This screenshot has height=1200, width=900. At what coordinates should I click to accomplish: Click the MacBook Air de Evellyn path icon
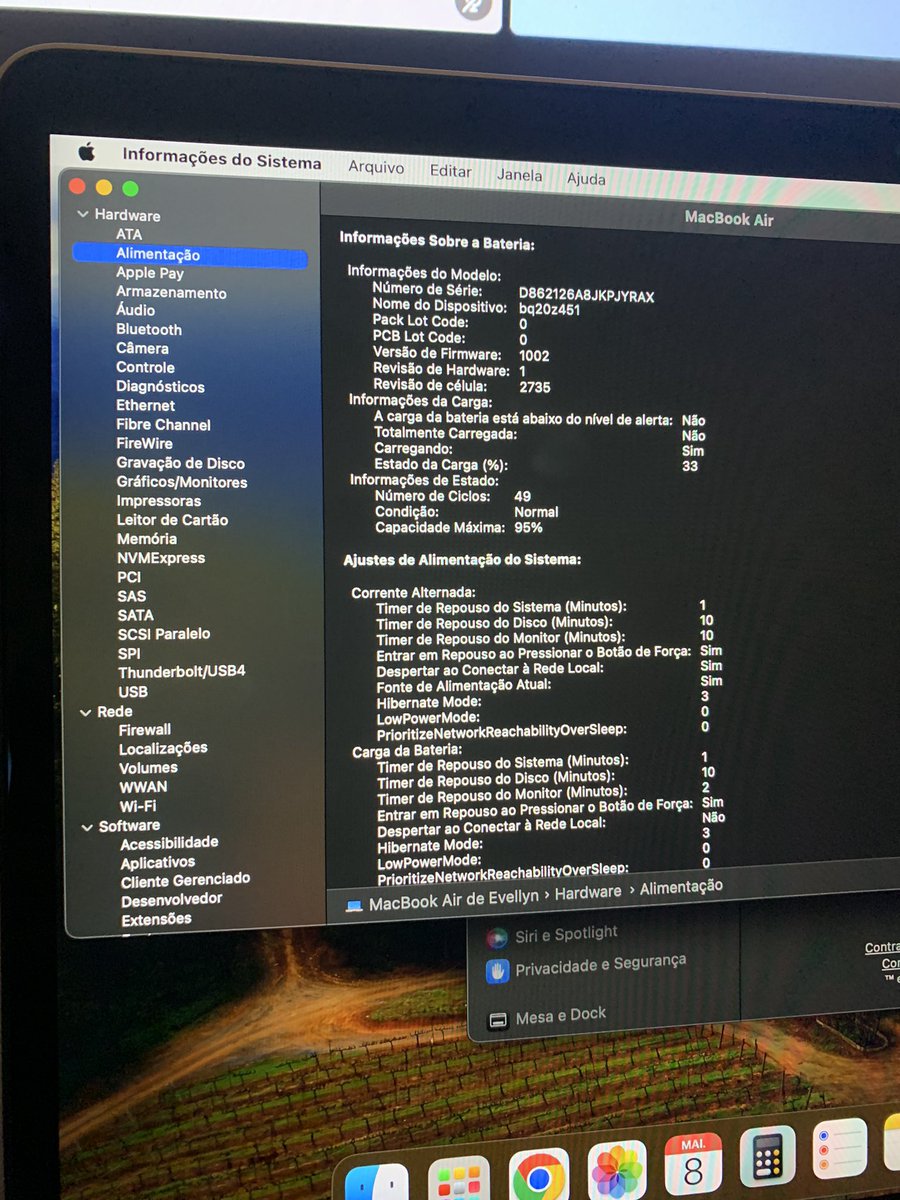coord(354,906)
